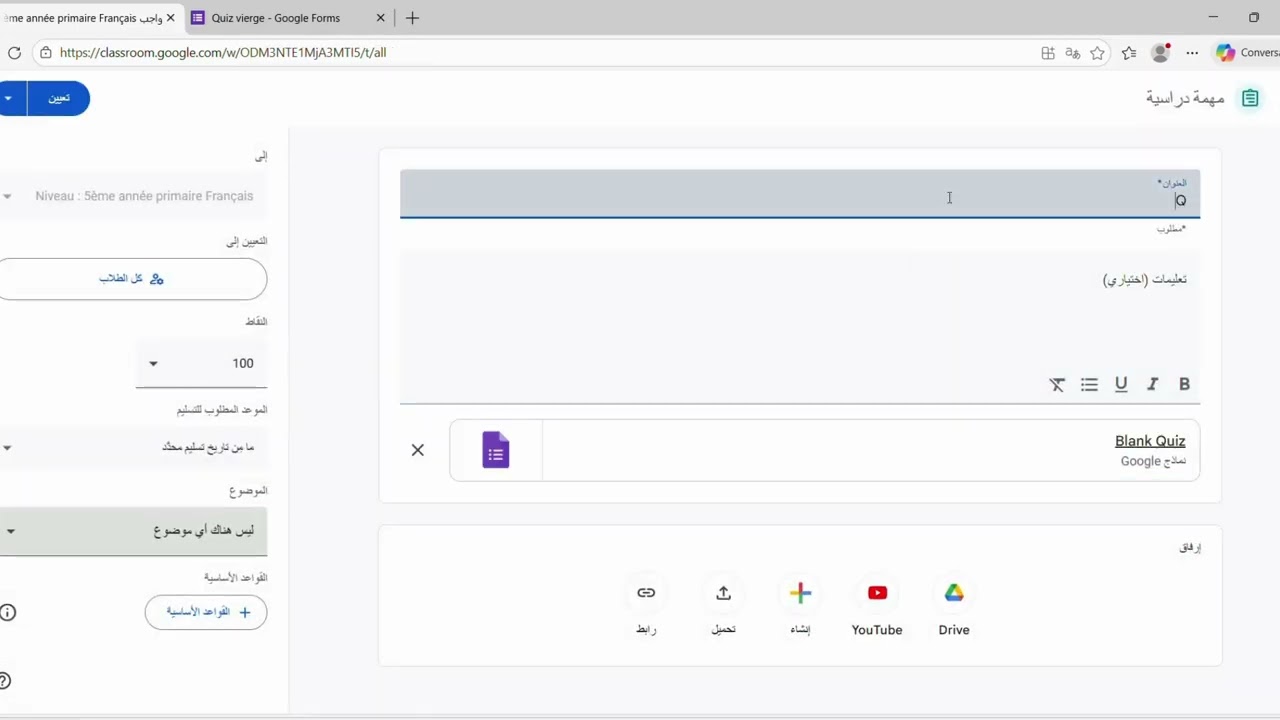Open the Blank Quiz link
This screenshot has width=1280, height=720.
pyautogui.click(x=1150, y=441)
